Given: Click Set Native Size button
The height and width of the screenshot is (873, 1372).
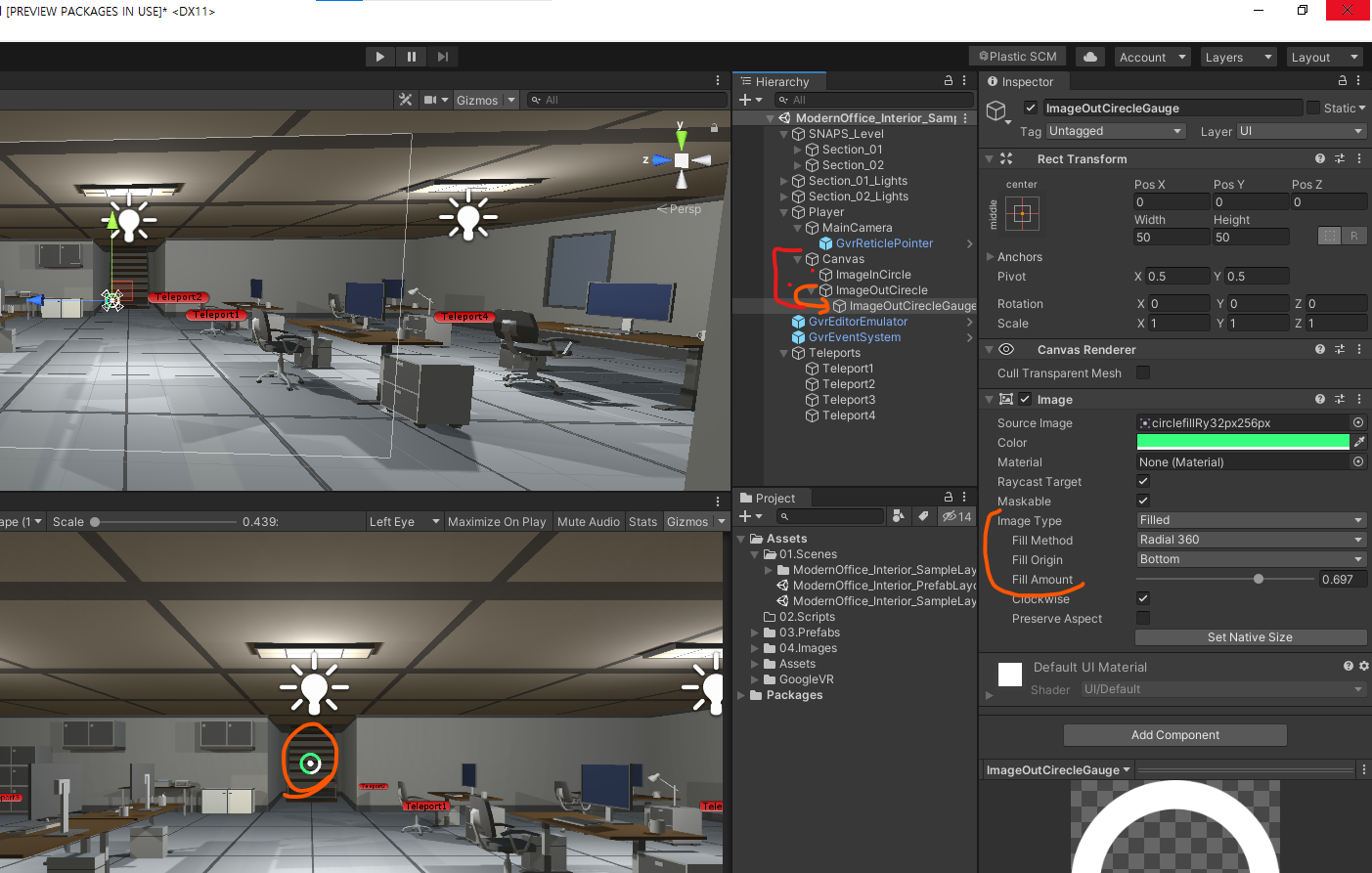Looking at the screenshot, I should [x=1251, y=637].
